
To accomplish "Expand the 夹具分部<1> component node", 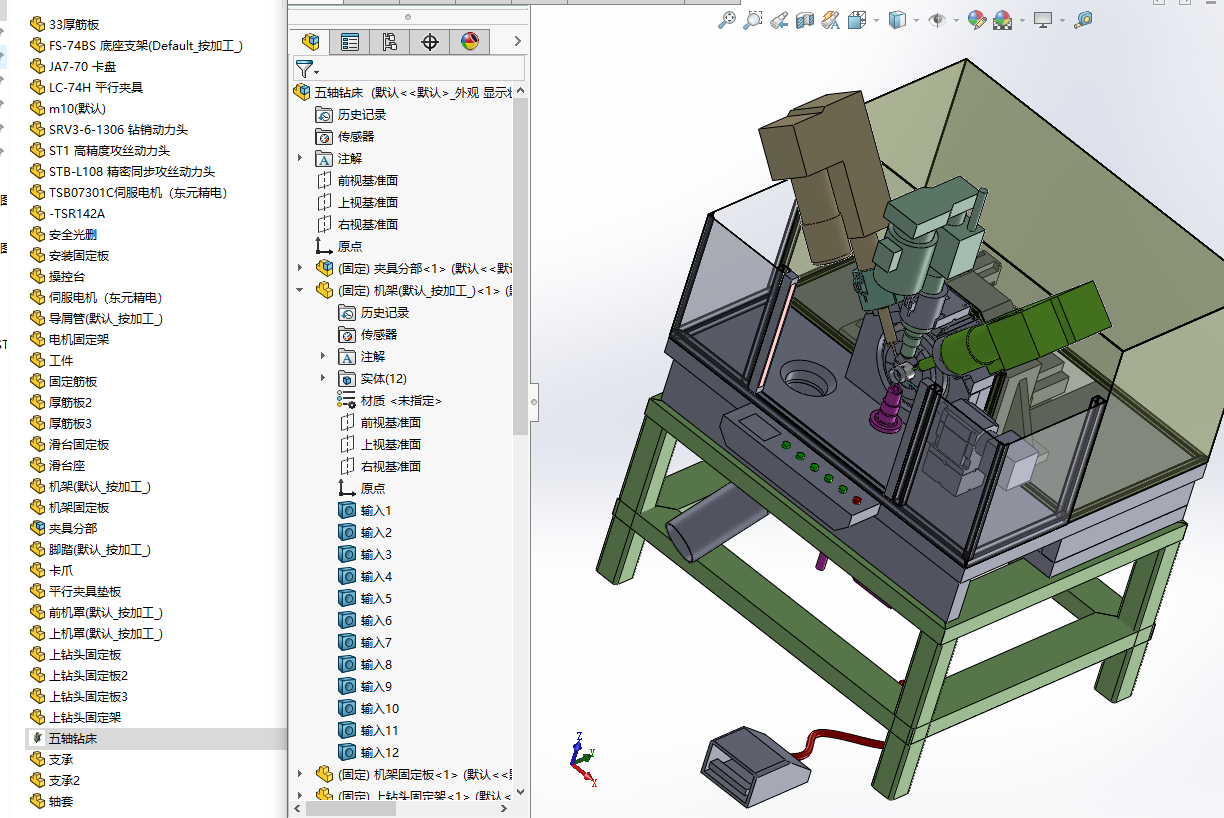I will coord(300,268).
